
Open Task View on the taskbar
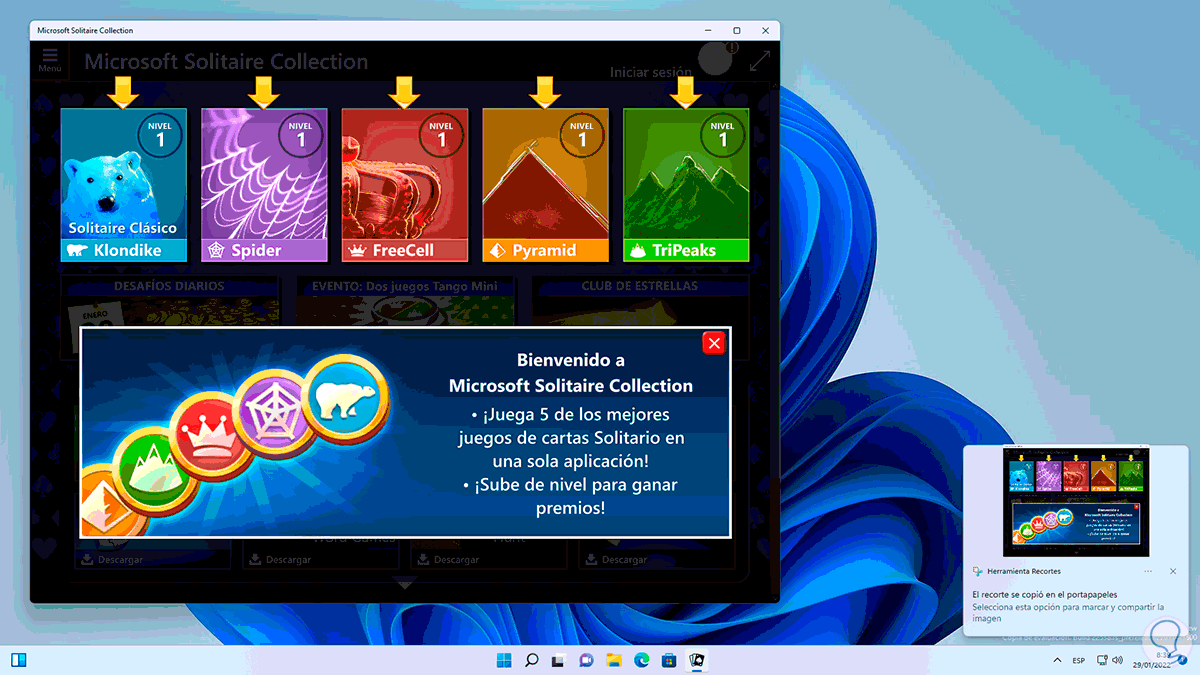[559, 660]
